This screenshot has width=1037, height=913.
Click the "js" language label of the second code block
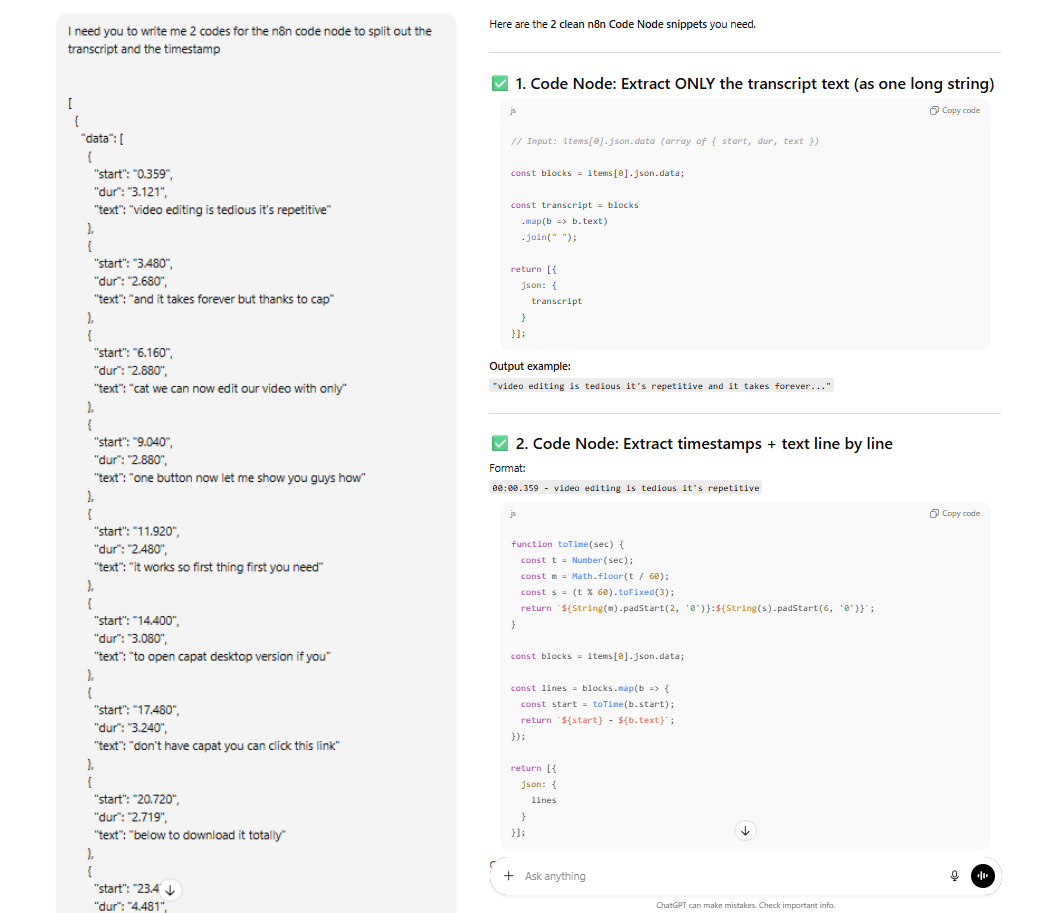click(x=513, y=514)
